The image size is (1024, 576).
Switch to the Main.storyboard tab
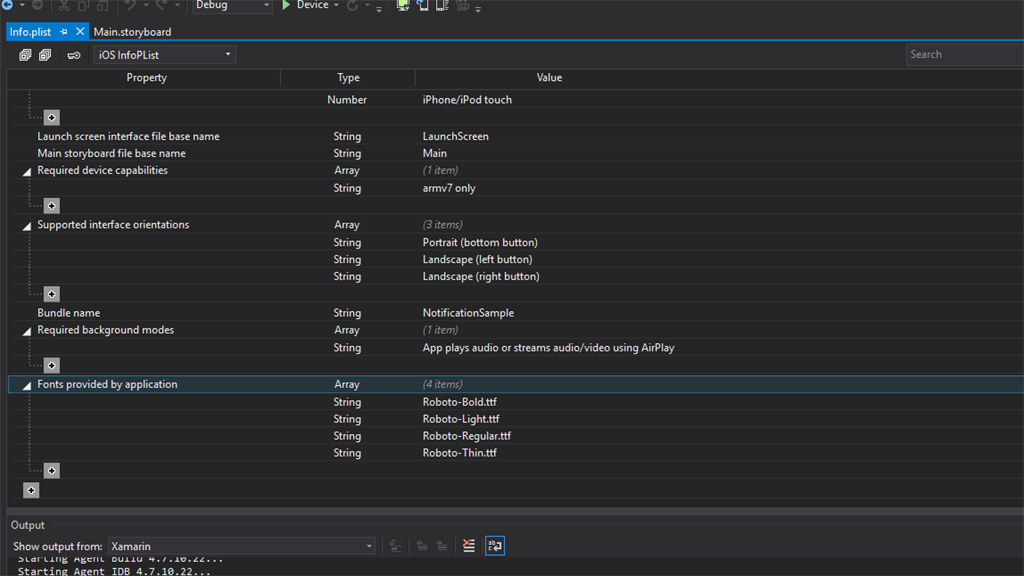pos(132,32)
